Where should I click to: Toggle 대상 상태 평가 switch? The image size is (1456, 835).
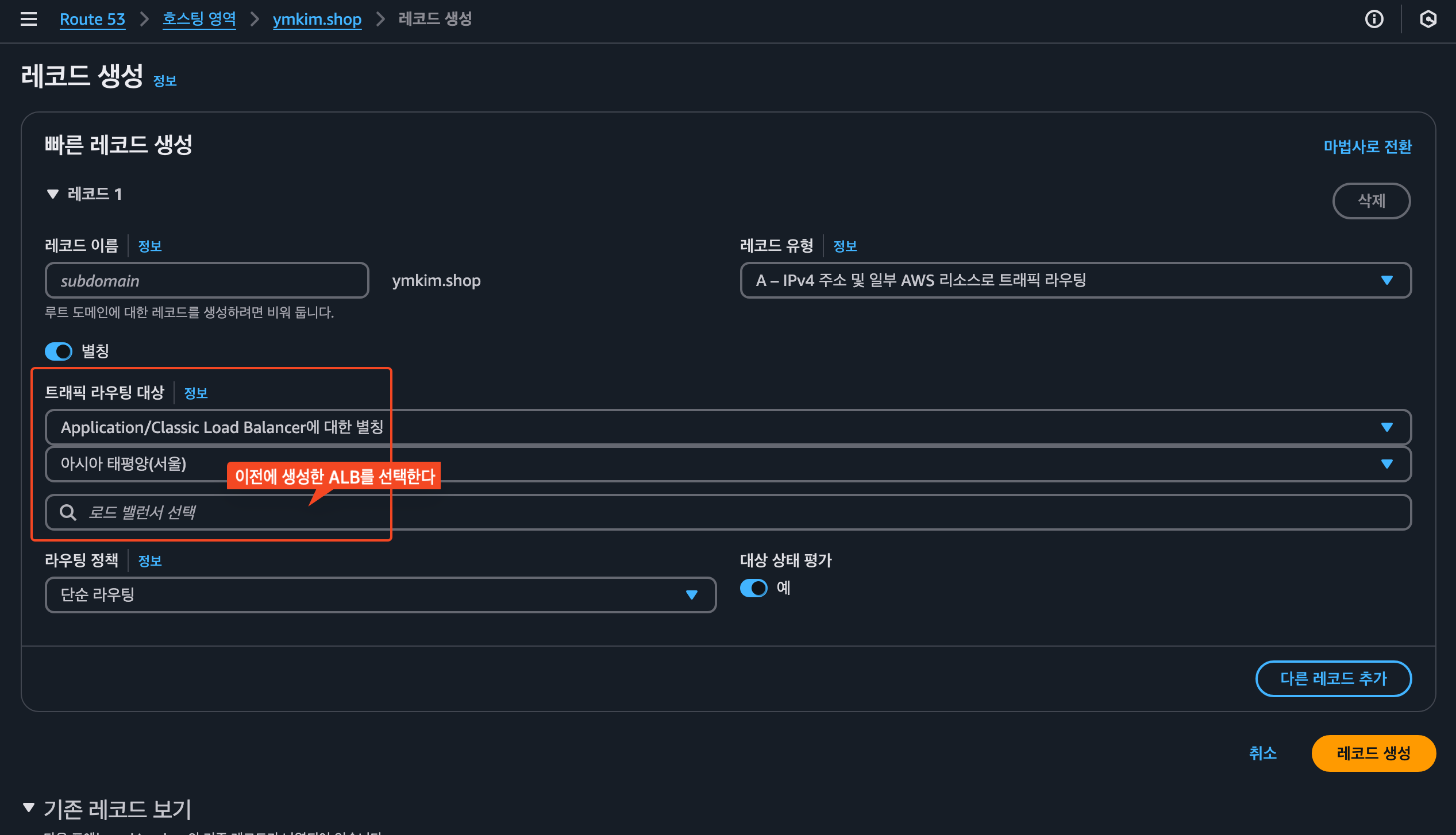click(753, 588)
